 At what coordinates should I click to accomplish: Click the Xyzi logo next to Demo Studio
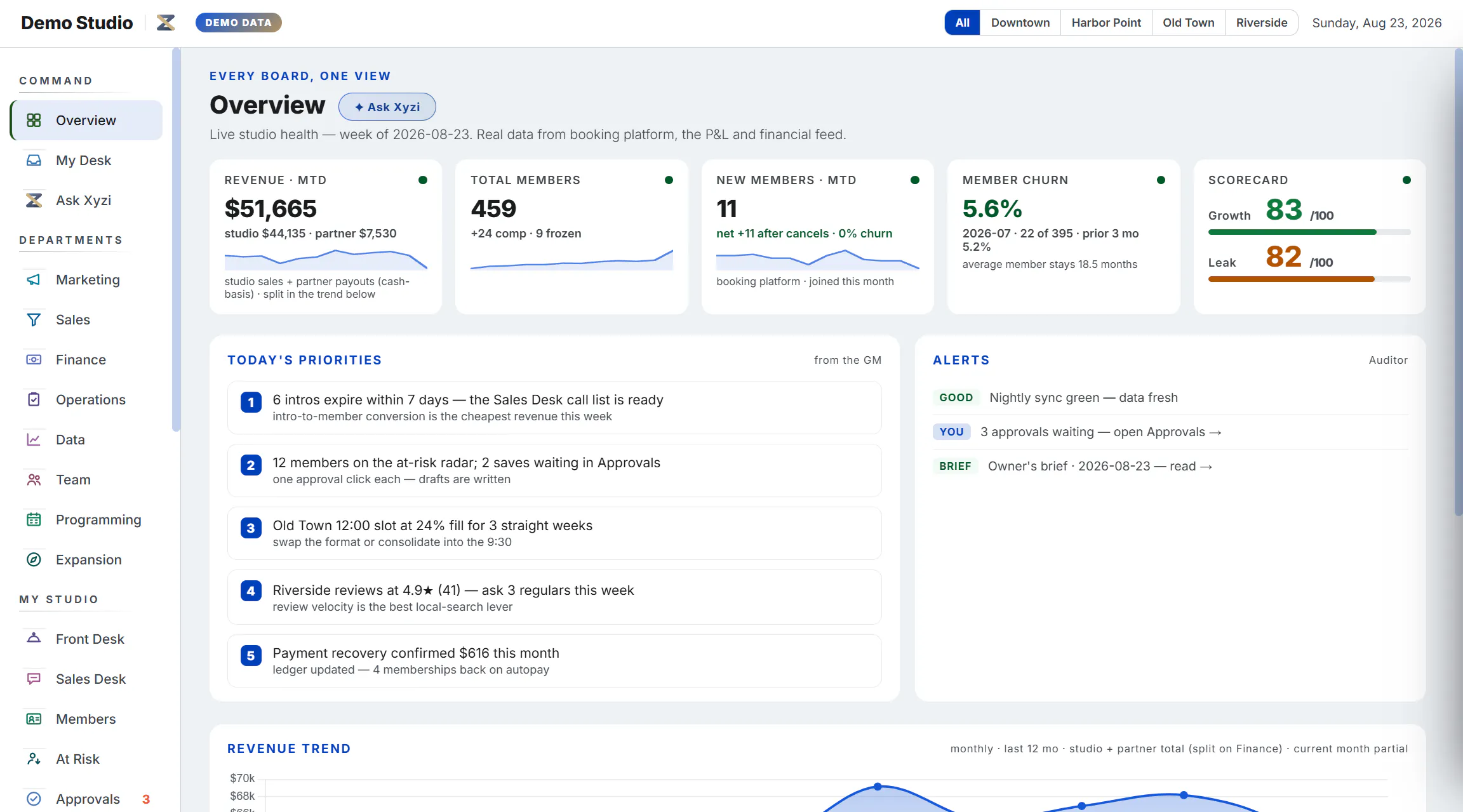166,23
